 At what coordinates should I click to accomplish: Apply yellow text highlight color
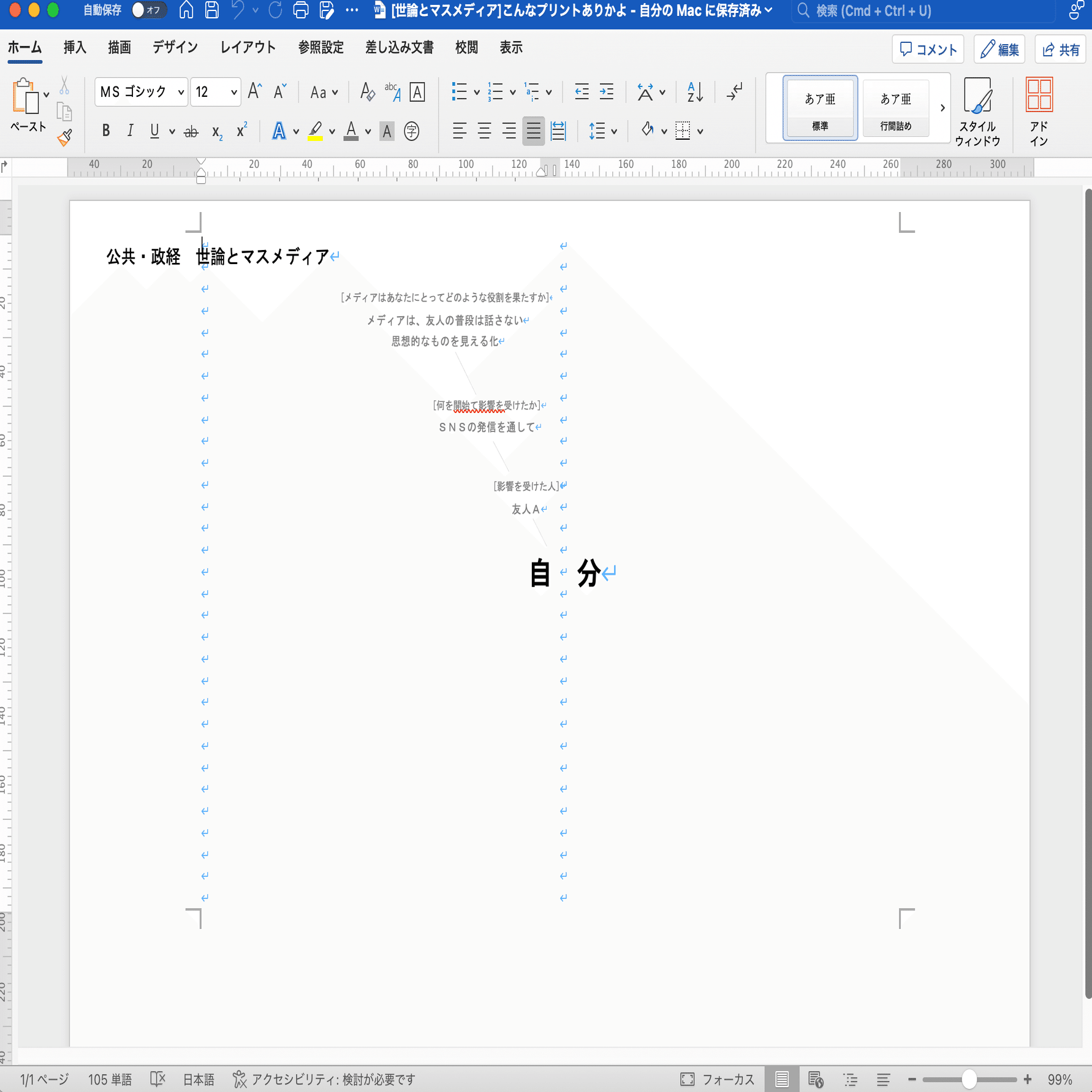[315, 131]
